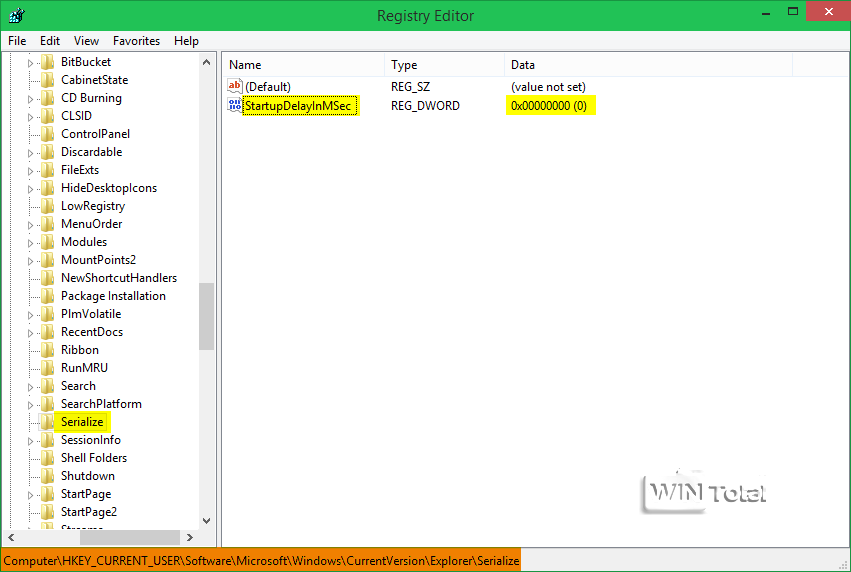Expand the CLSID key arrow
Screen dimensions: 851x572
(x=30, y=117)
